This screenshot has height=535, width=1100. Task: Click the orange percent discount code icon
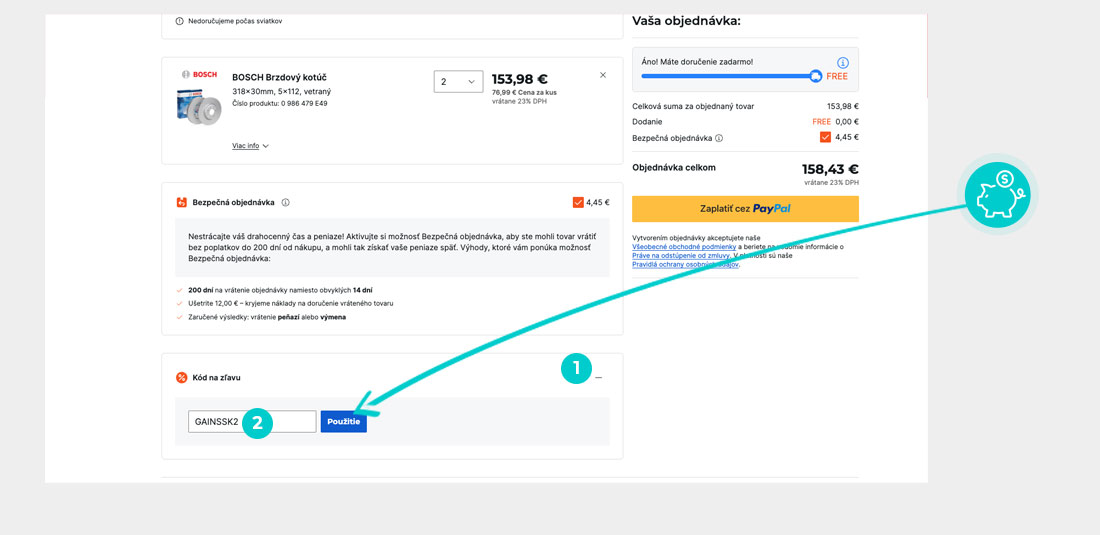181,377
